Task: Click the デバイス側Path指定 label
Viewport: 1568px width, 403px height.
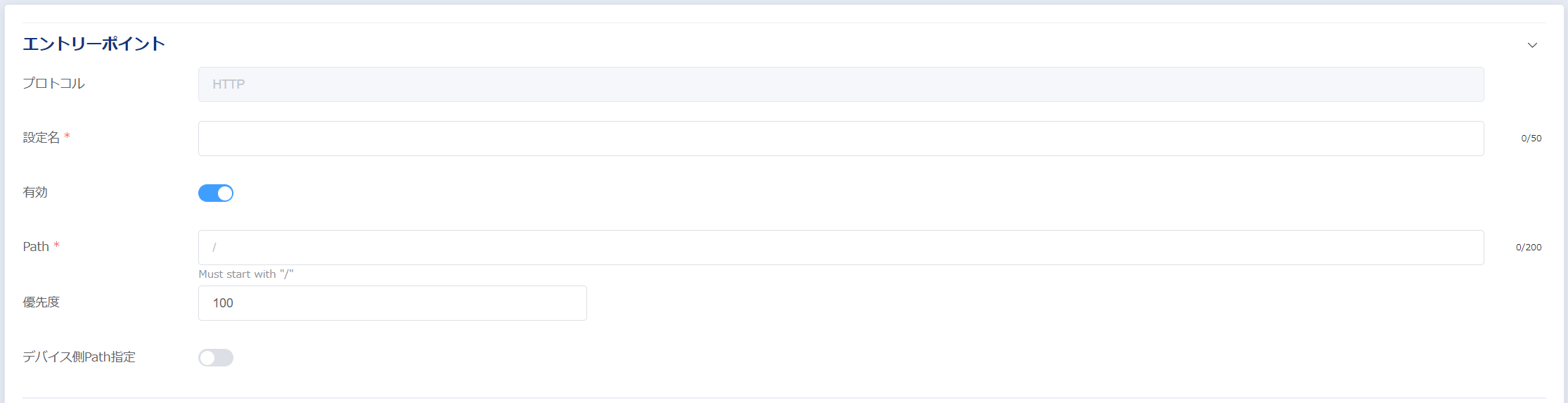Action: (79, 357)
